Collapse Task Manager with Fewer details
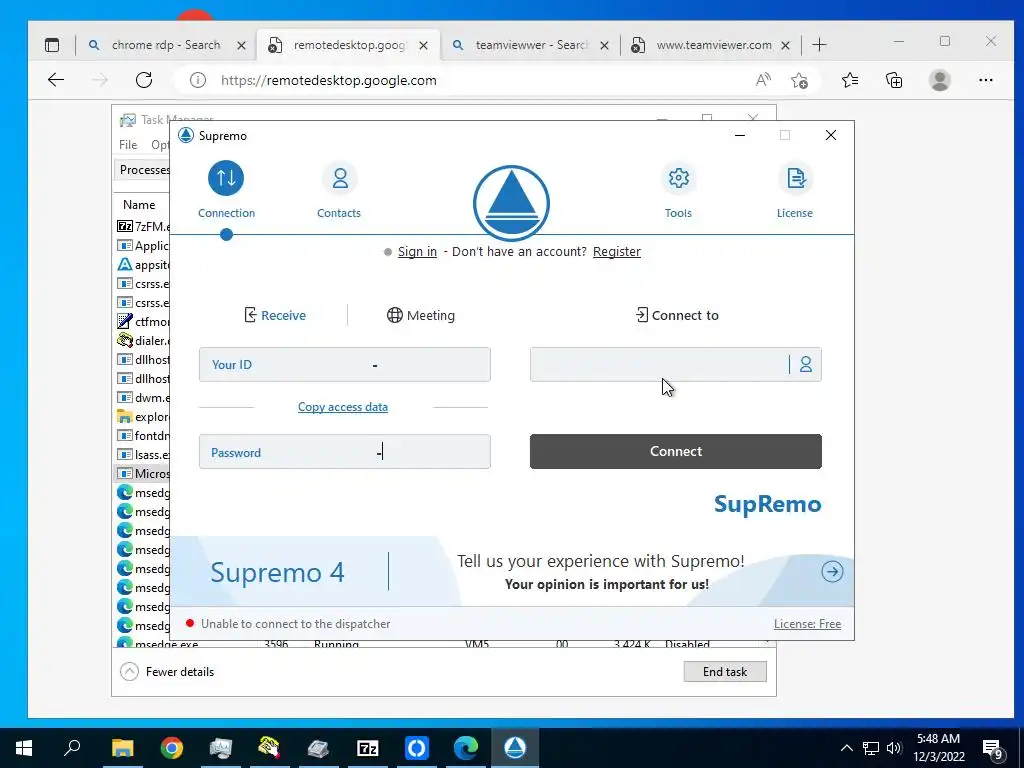This screenshot has width=1024, height=768. pos(167,671)
